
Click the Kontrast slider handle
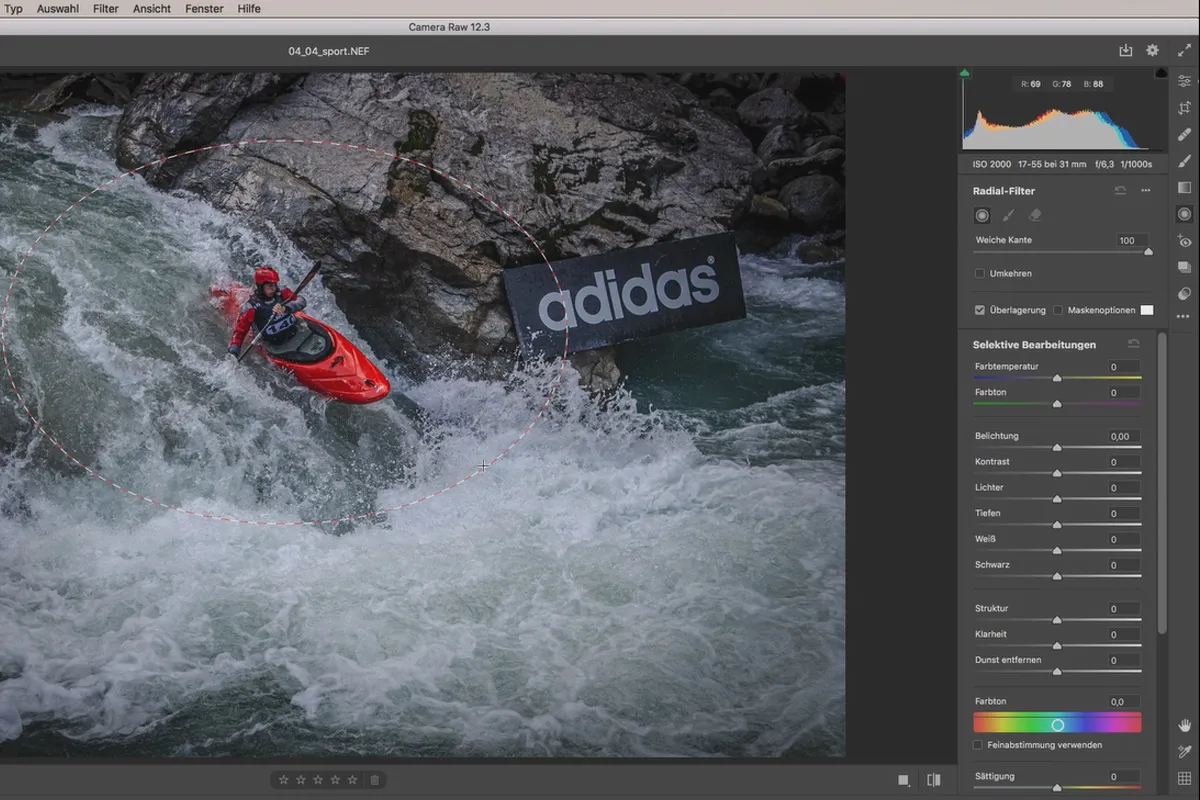1057,473
